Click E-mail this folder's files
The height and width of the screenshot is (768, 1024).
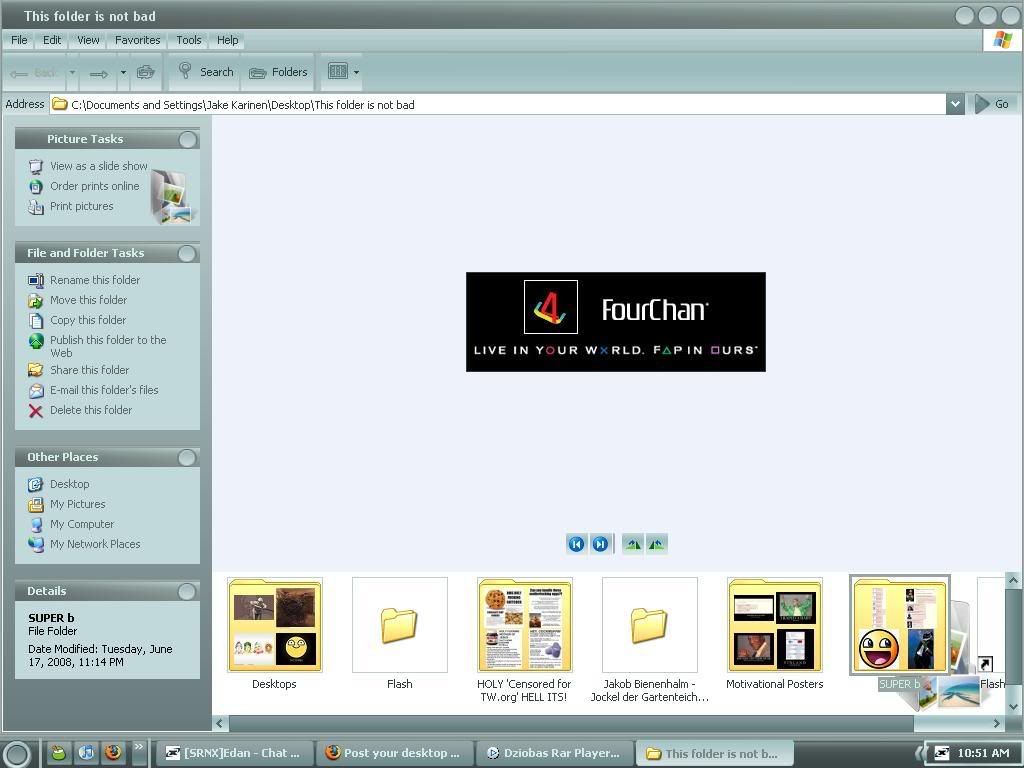pyautogui.click(x=104, y=390)
